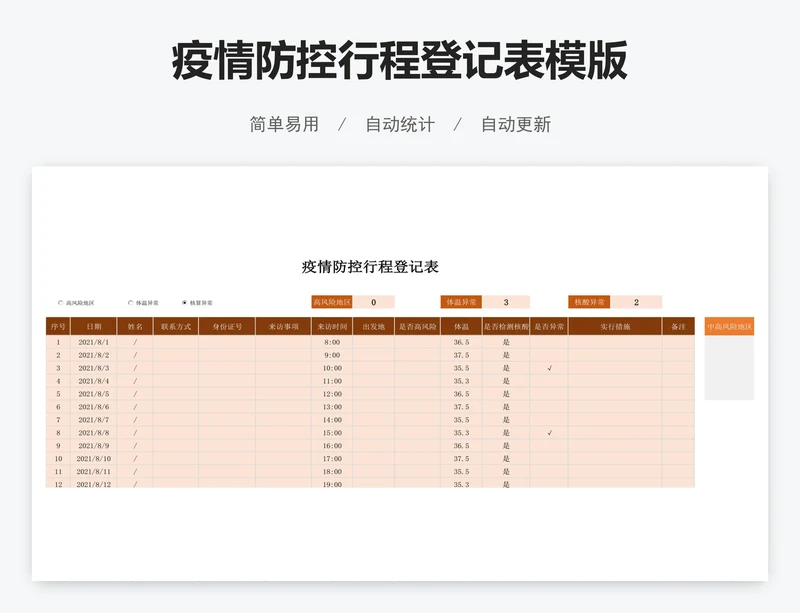The image size is (800, 613).
Task: Click the 核酸异常 count value cell
Action: [636, 302]
